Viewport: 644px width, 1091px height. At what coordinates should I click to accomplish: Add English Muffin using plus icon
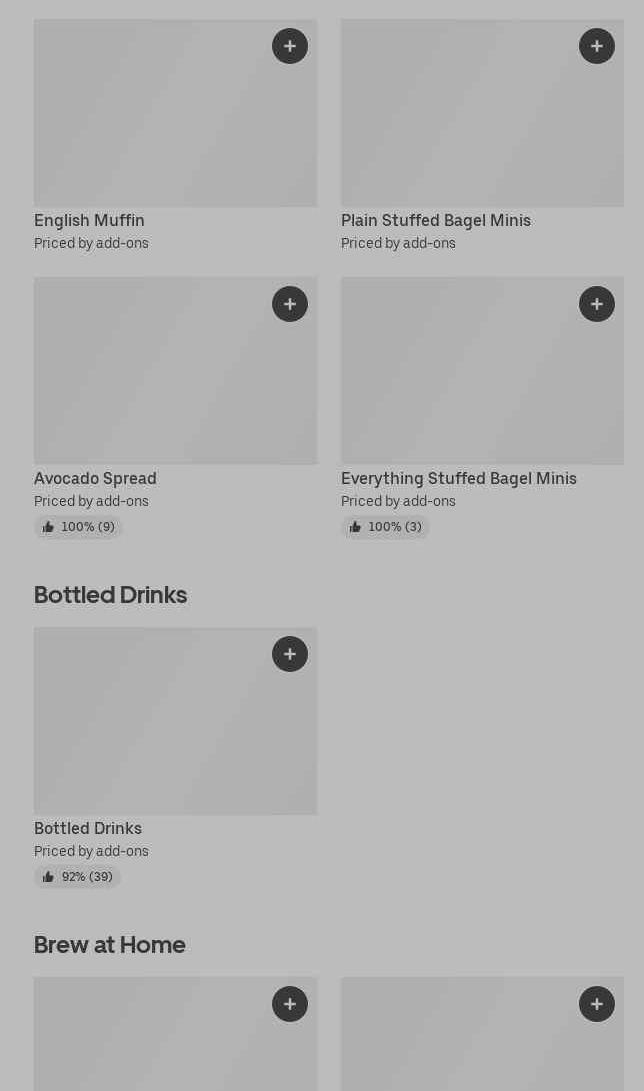(290, 46)
